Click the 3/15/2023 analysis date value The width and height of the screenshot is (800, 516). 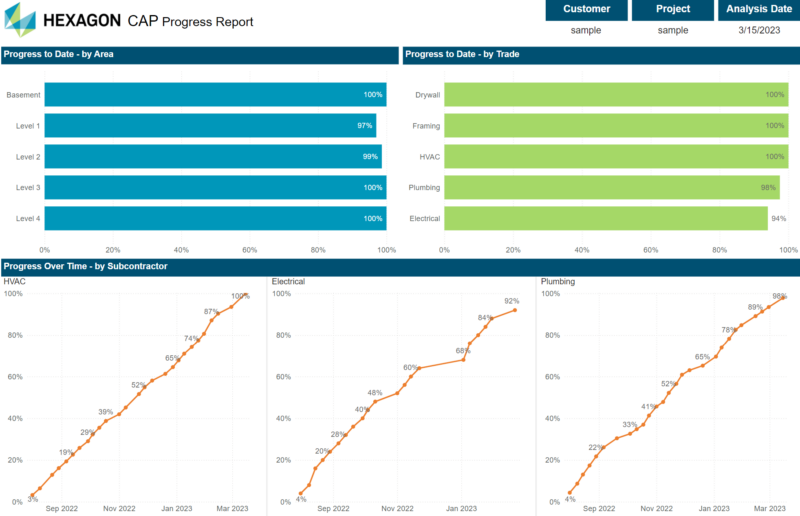point(758,30)
